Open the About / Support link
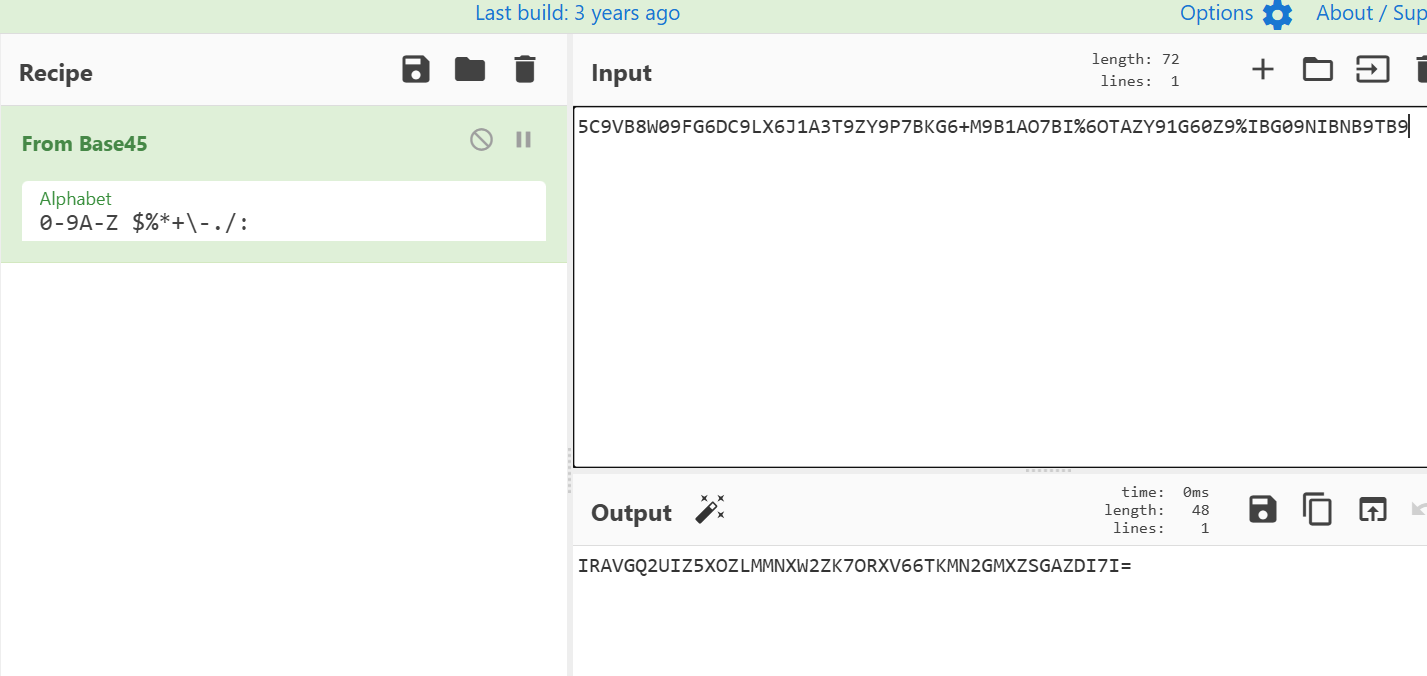The width and height of the screenshot is (1427, 676). [1370, 13]
